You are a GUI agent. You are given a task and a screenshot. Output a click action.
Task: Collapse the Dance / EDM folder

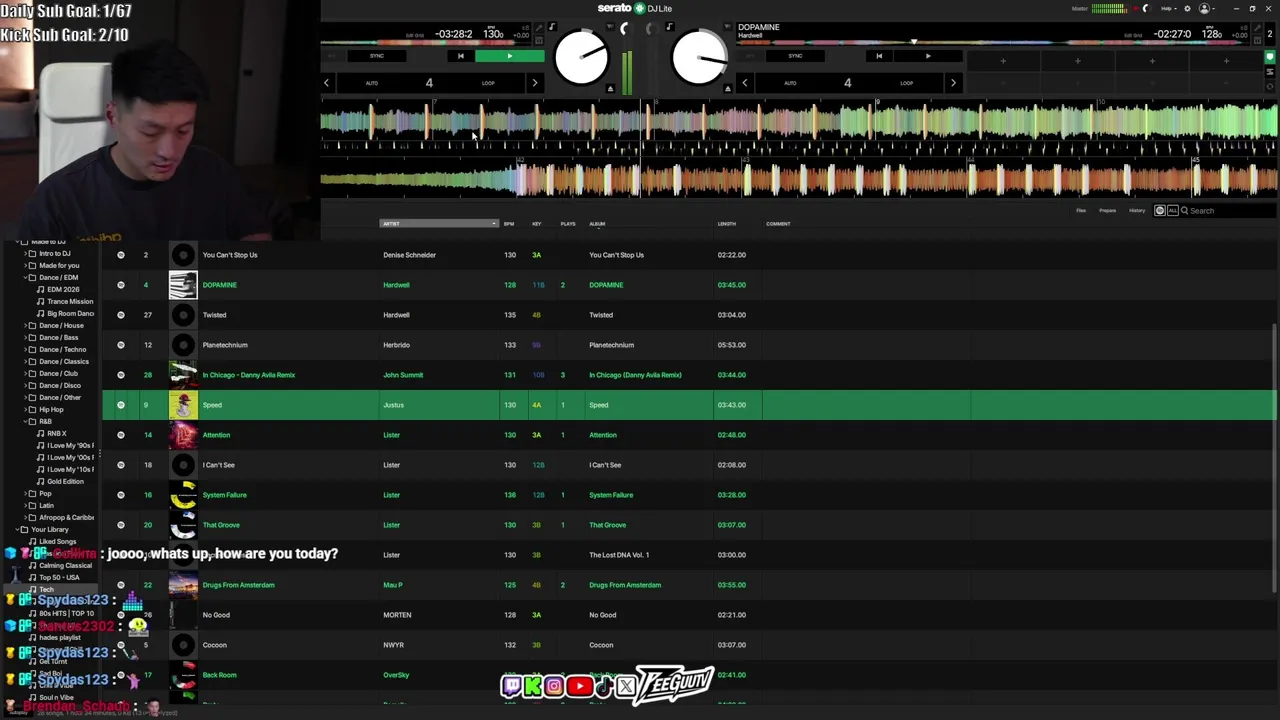(x=25, y=278)
